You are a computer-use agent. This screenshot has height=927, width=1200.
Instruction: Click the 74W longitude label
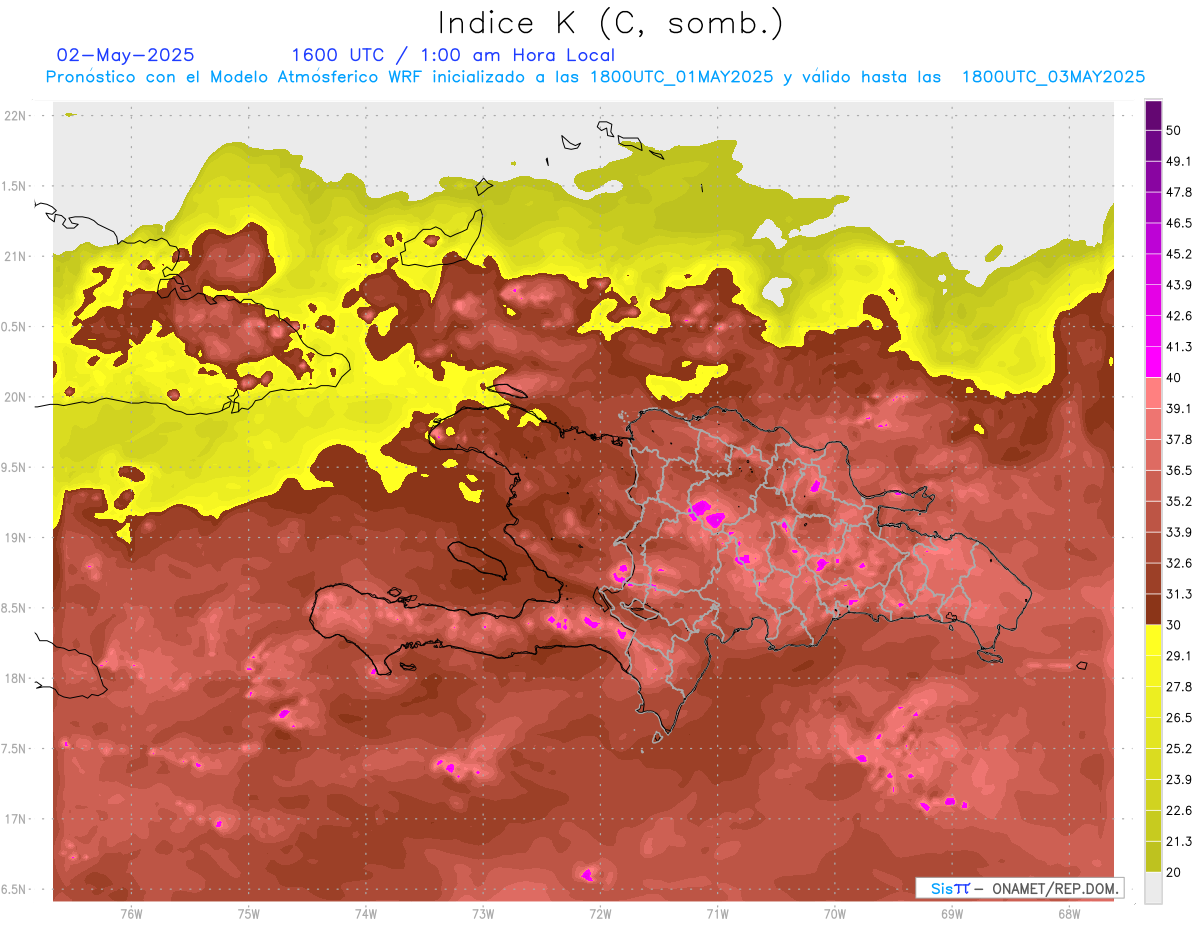pos(365,914)
